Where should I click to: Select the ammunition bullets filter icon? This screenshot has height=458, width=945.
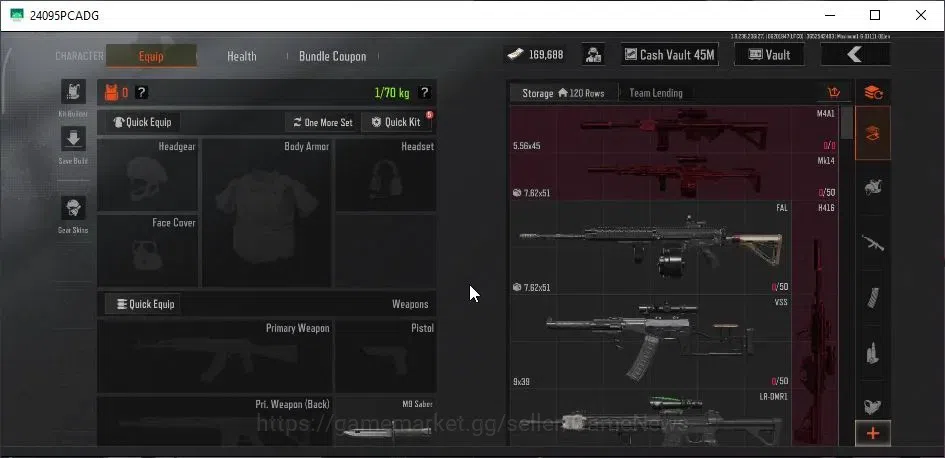click(873, 353)
